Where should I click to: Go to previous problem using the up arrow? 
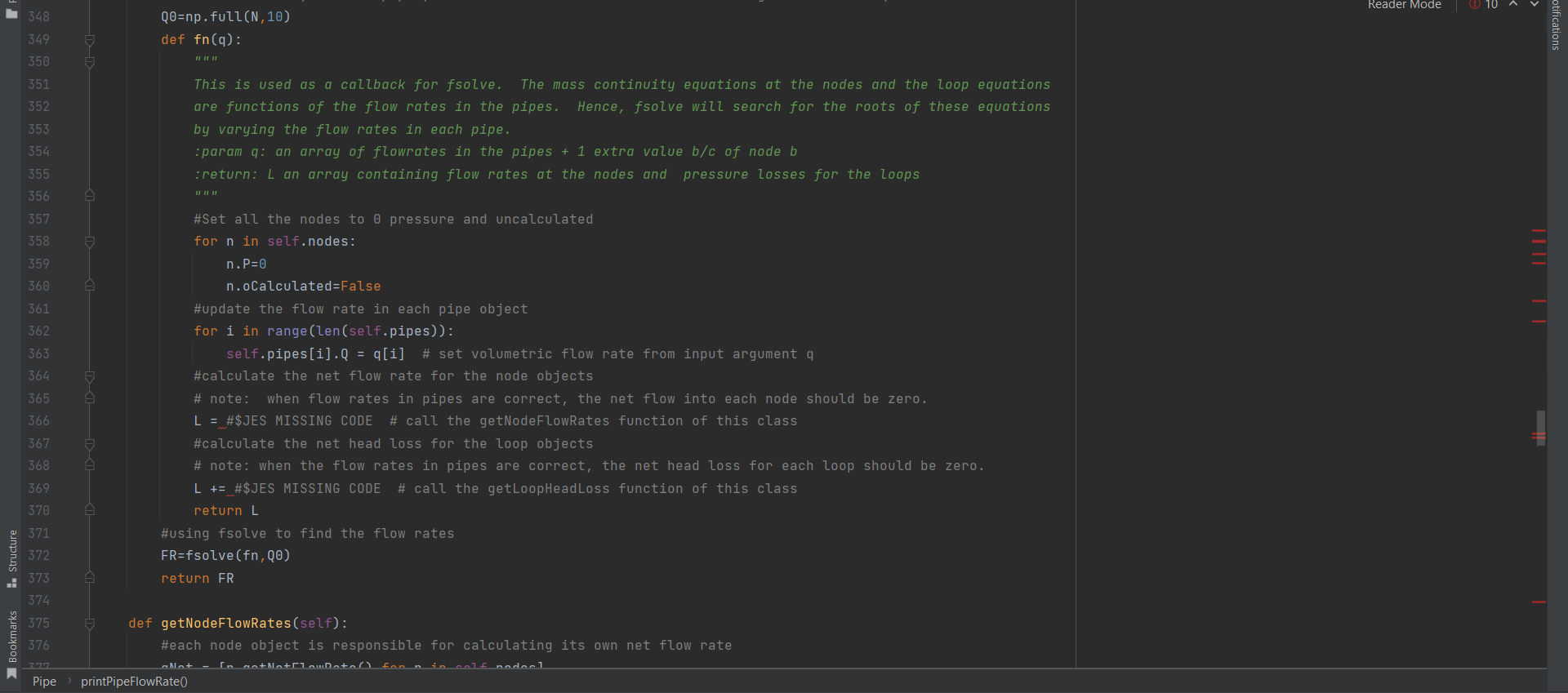pos(1513,5)
